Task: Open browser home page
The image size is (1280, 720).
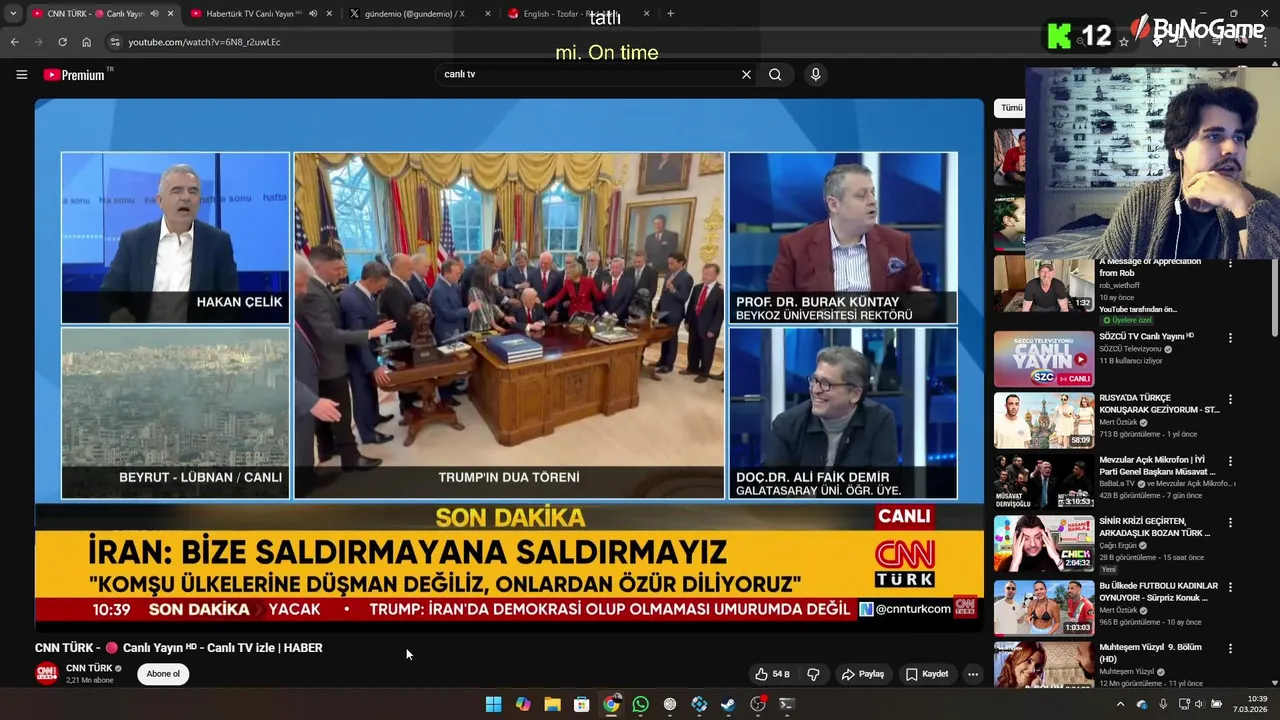Action: point(86,42)
